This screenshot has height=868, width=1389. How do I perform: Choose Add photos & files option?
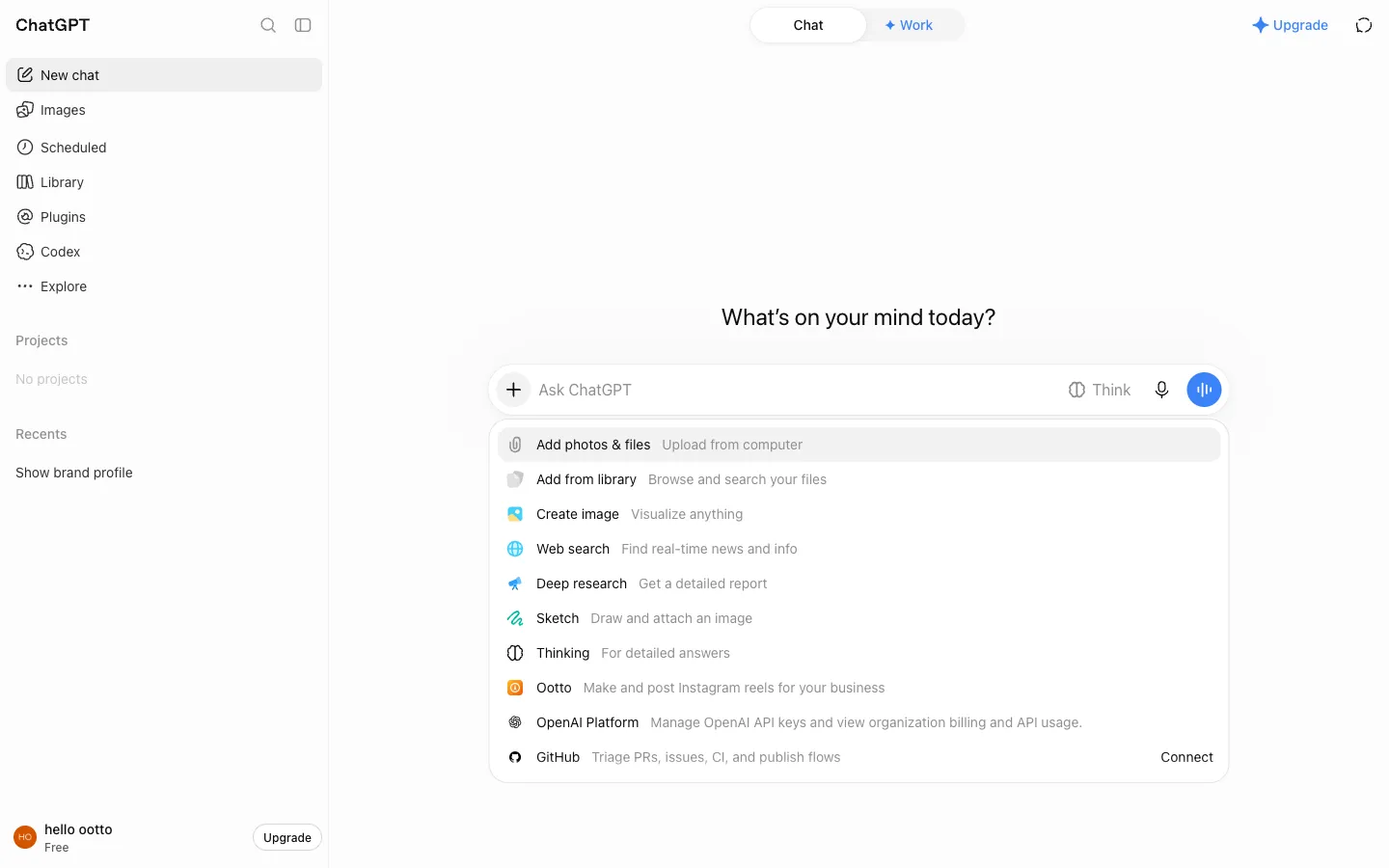coord(858,445)
